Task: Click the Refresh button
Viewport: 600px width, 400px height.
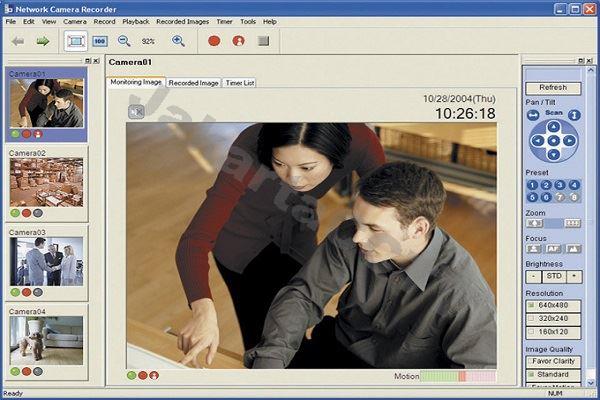Action: (552, 88)
